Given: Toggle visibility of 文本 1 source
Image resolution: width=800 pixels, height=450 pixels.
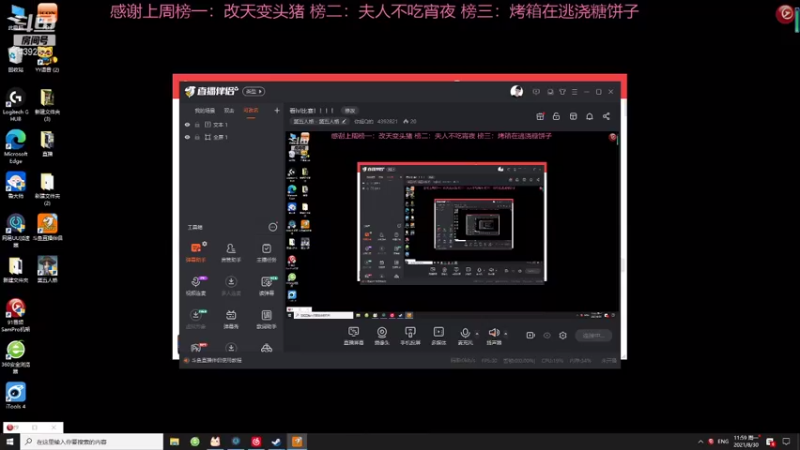Looking at the screenshot, I should pos(187,124).
